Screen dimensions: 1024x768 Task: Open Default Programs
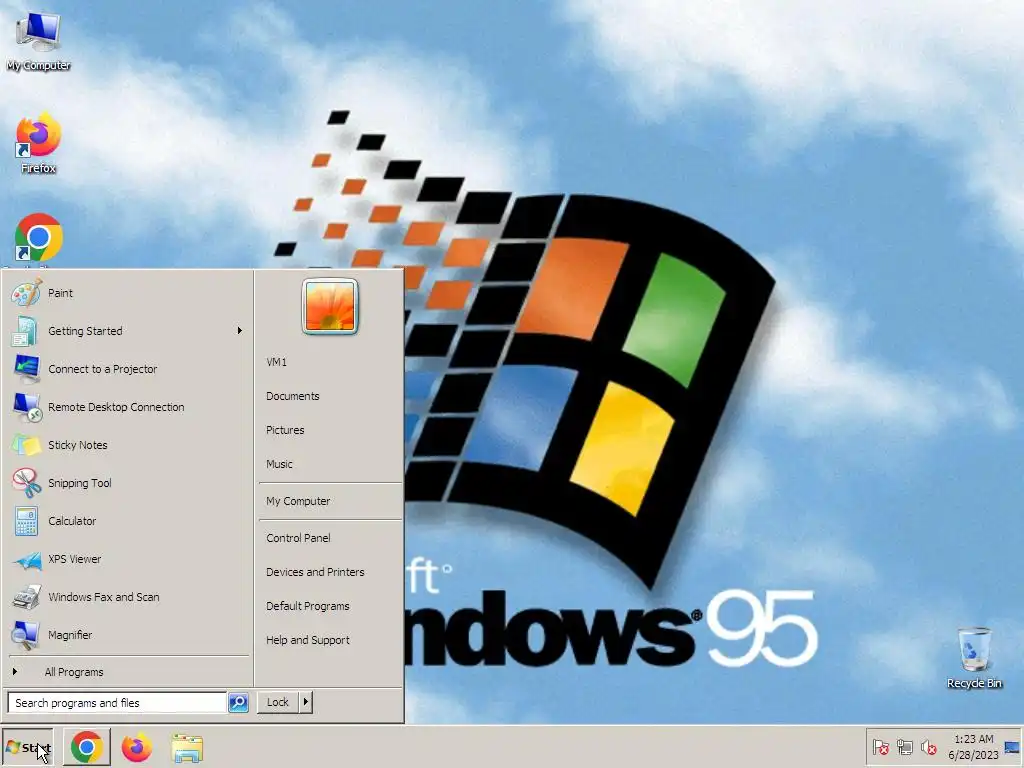308,606
